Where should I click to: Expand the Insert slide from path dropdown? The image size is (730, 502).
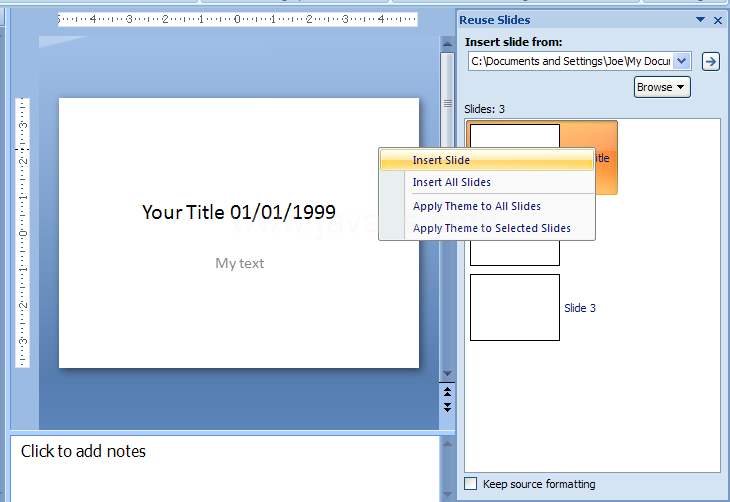click(682, 61)
